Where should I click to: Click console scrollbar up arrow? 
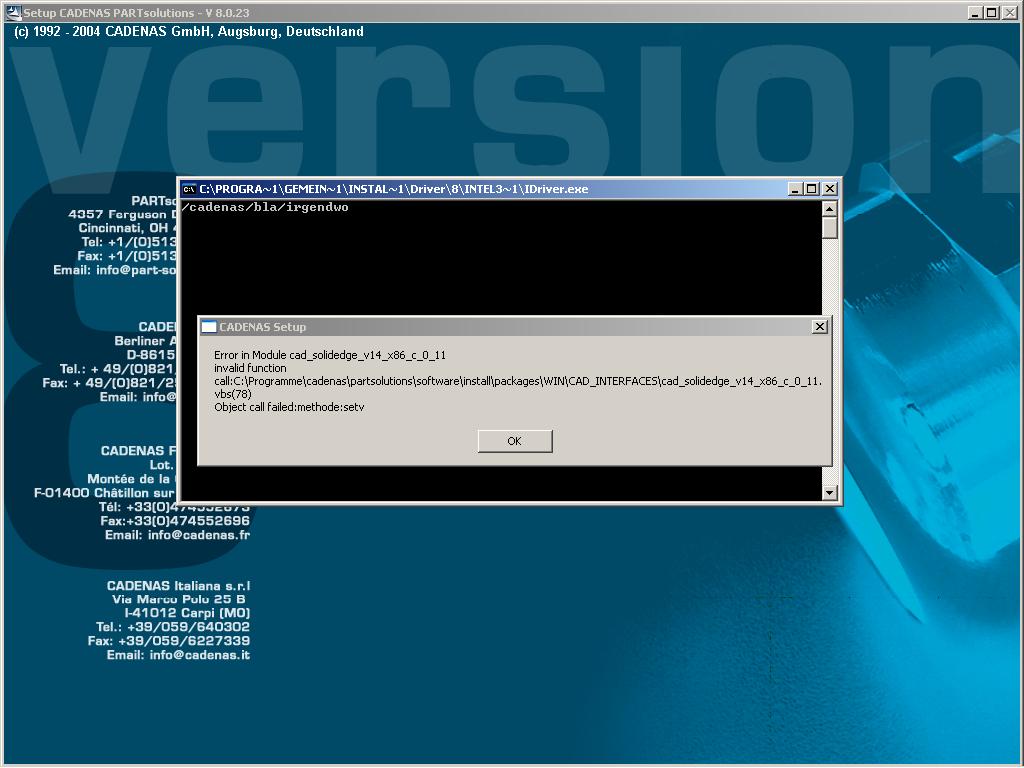(x=829, y=209)
